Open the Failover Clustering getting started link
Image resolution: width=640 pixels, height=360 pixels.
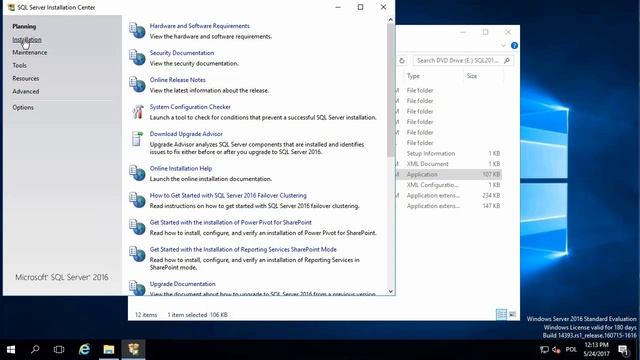[228, 195]
